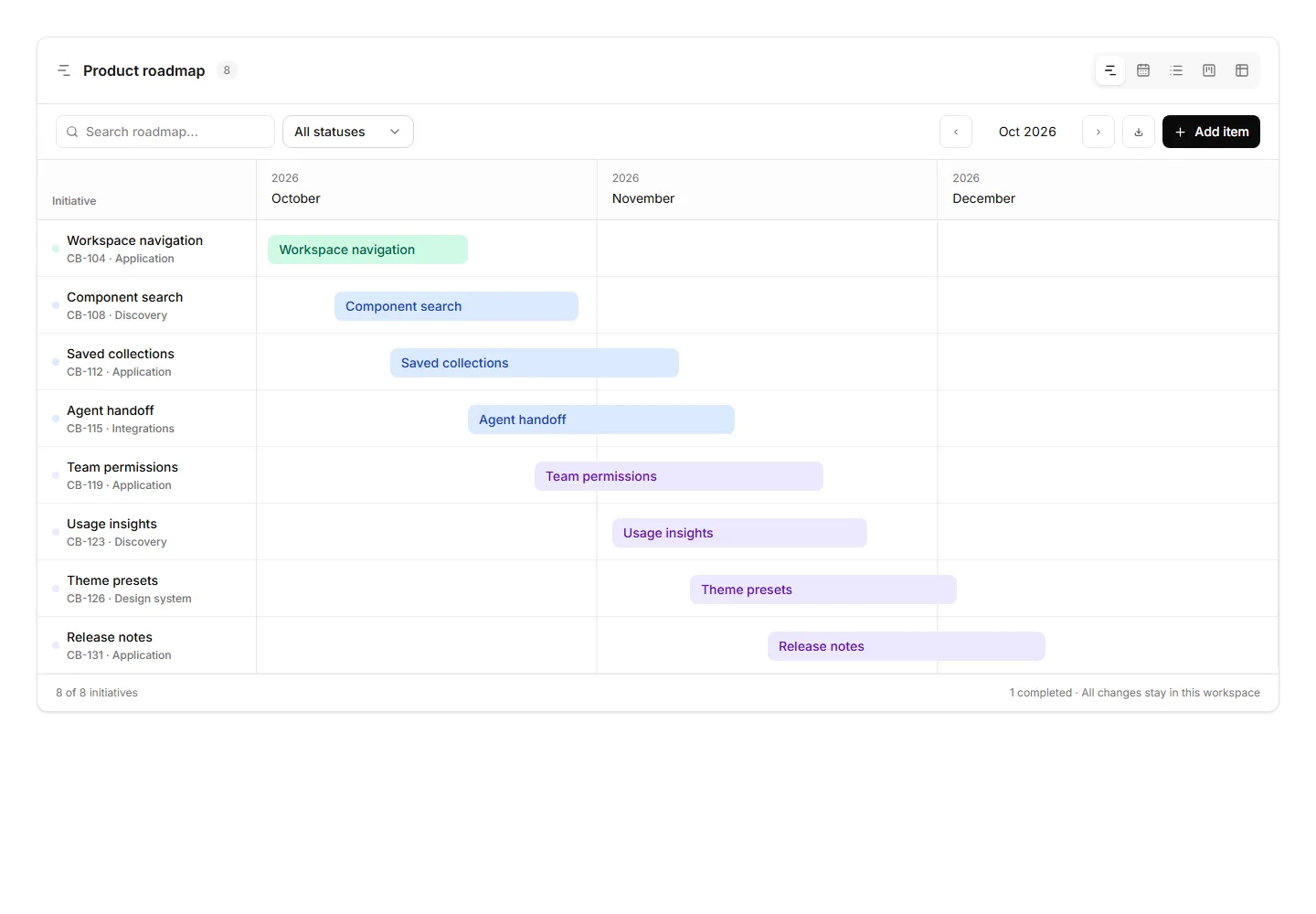The image size is (1316, 914).
Task: Go to the previous month
Action: [x=956, y=132]
